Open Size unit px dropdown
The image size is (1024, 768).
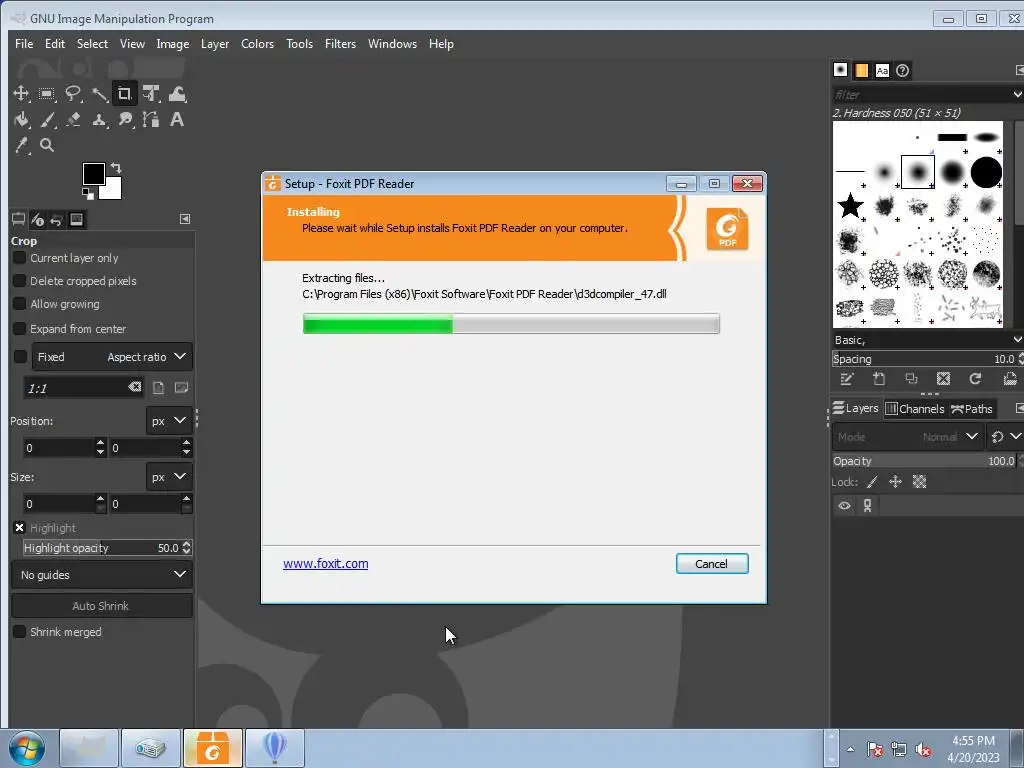[169, 477]
